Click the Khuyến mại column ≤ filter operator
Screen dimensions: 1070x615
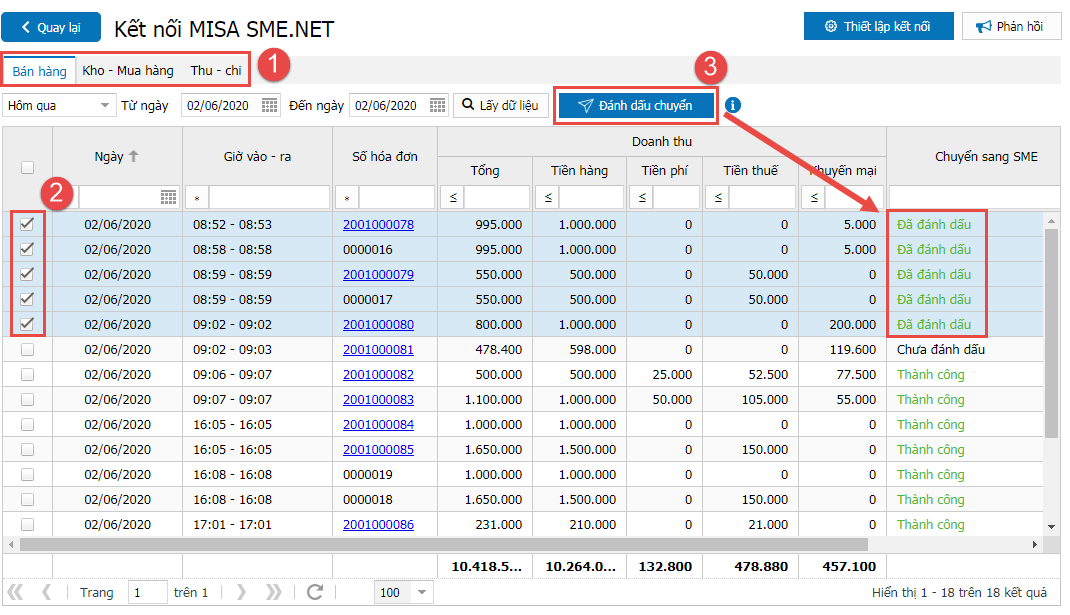pyautogui.click(x=813, y=198)
